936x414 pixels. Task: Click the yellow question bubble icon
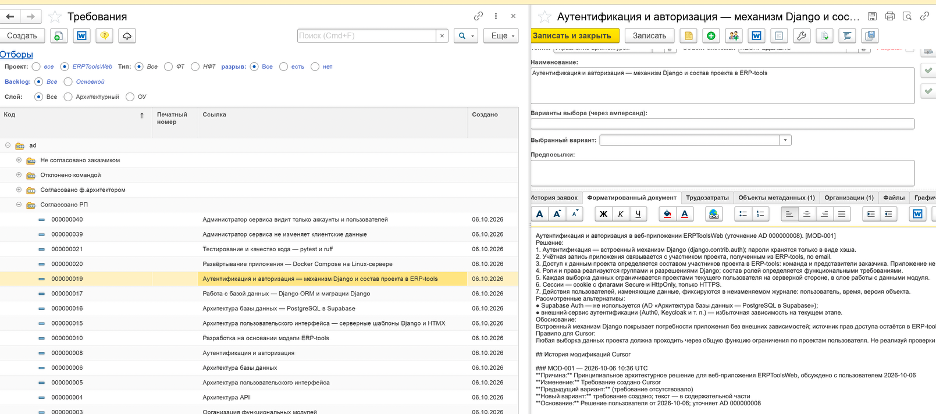tap(104, 36)
